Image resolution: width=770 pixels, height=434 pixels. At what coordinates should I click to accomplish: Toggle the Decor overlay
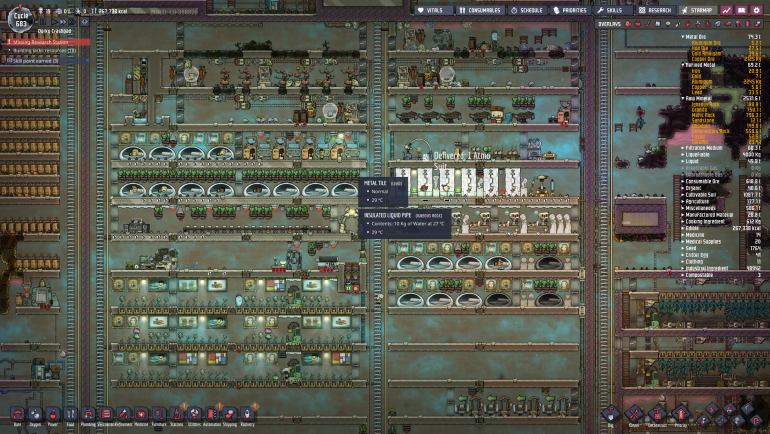pos(698,24)
